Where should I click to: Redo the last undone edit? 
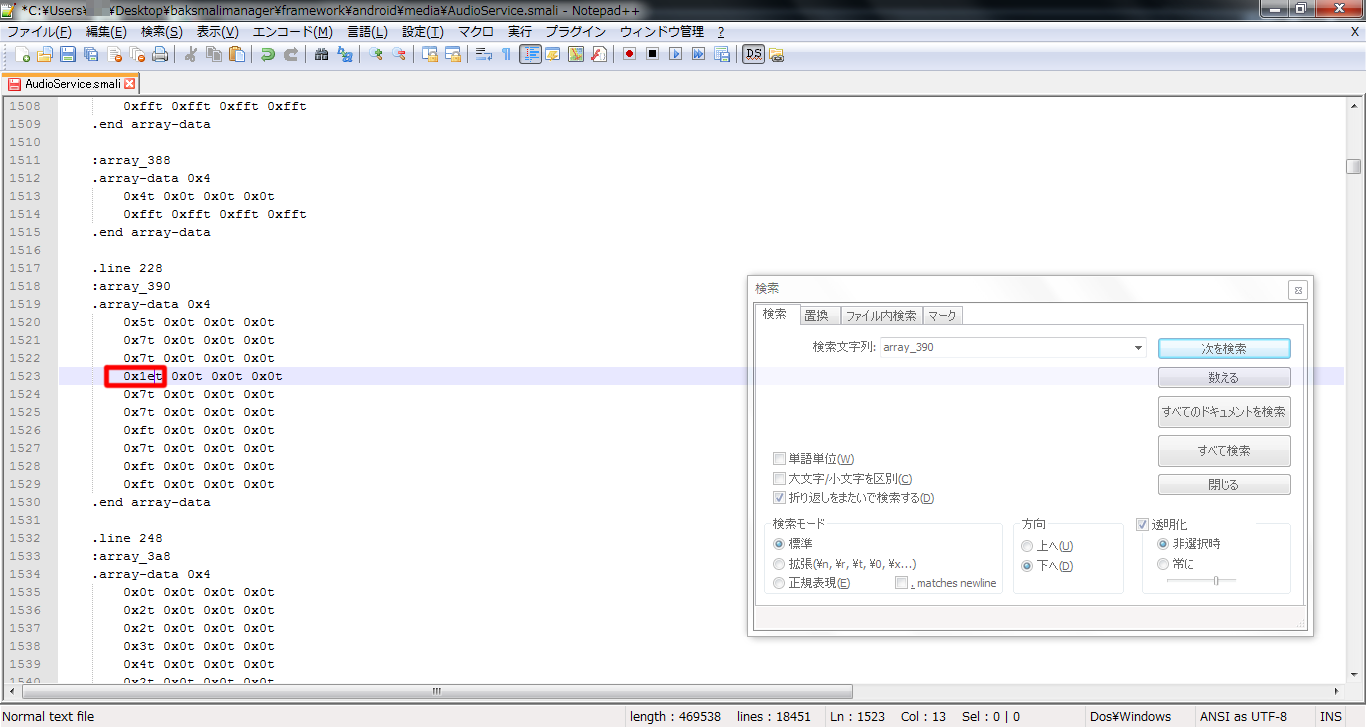290,54
